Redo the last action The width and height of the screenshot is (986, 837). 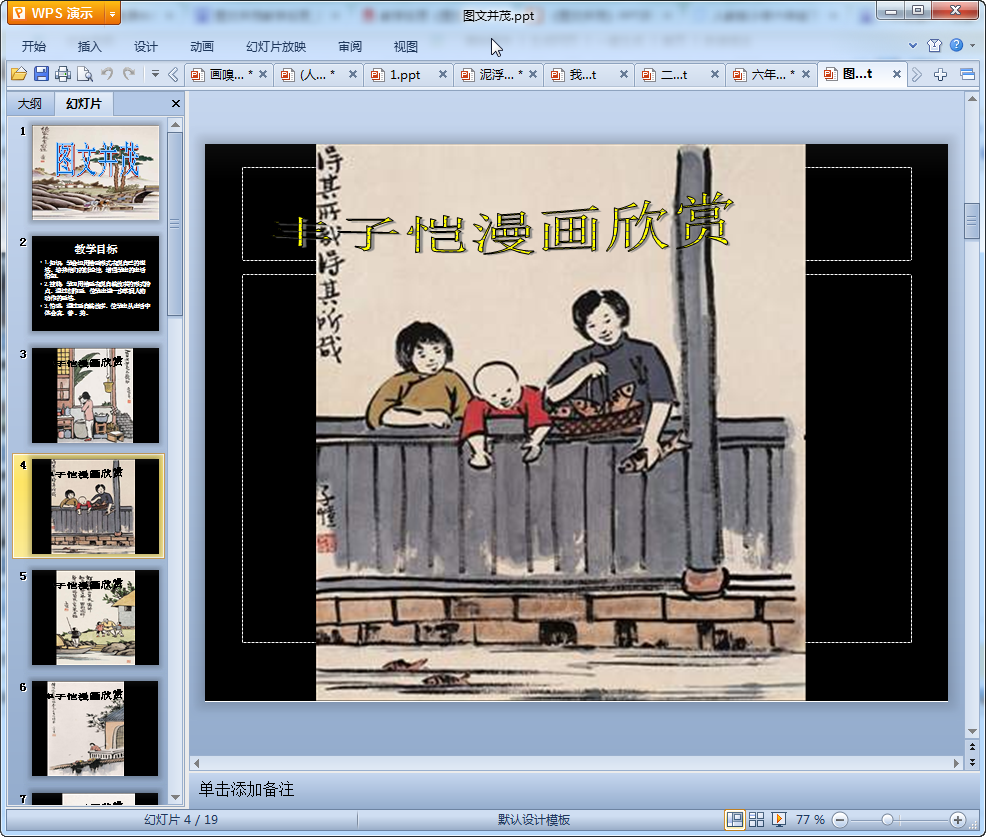[129, 74]
